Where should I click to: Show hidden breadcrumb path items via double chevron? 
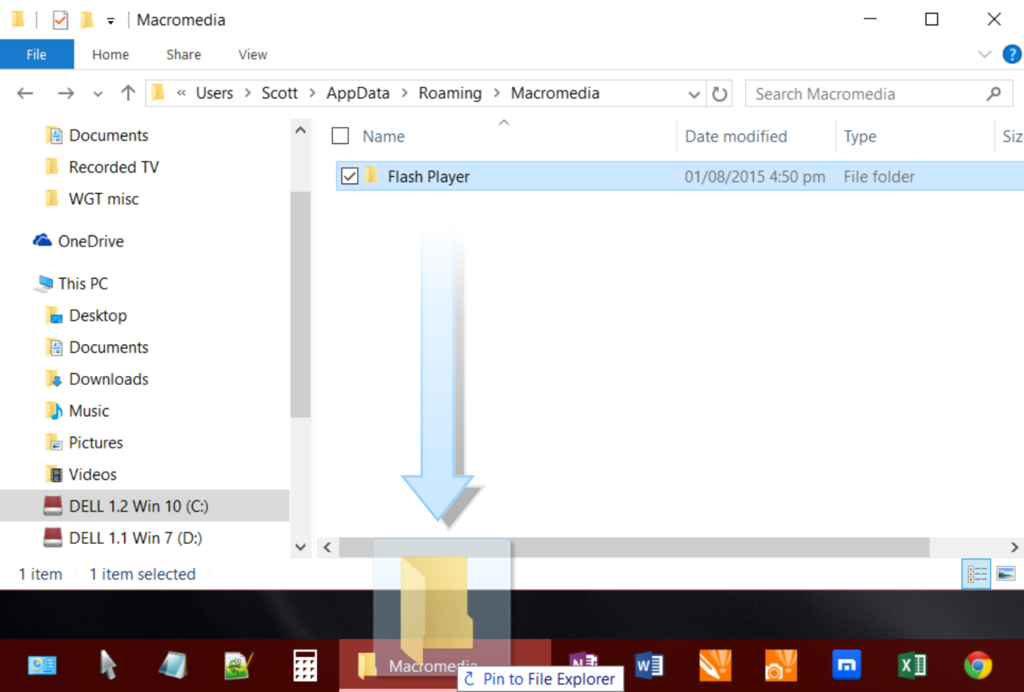tap(181, 93)
